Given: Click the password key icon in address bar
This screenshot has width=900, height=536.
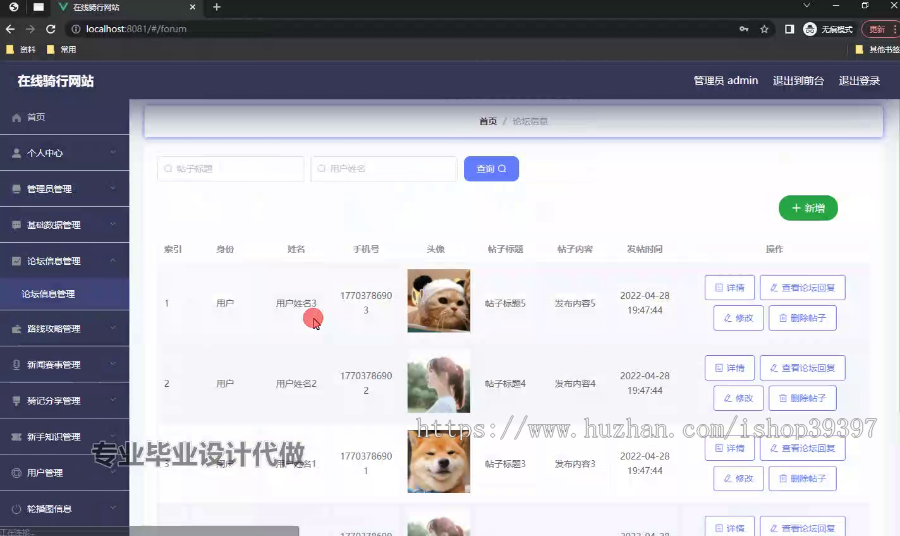Looking at the screenshot, I should [744, 29].
